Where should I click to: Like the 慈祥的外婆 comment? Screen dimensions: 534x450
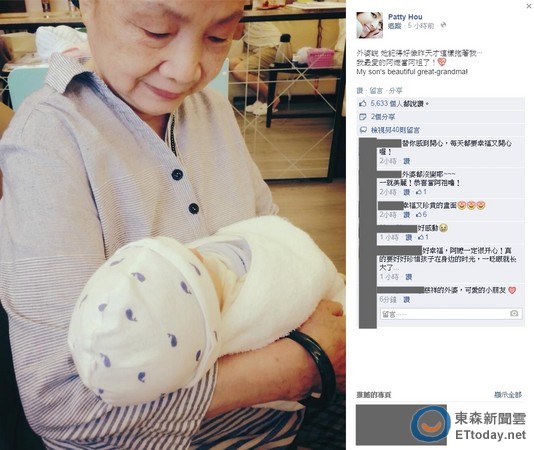click(407, 300)
